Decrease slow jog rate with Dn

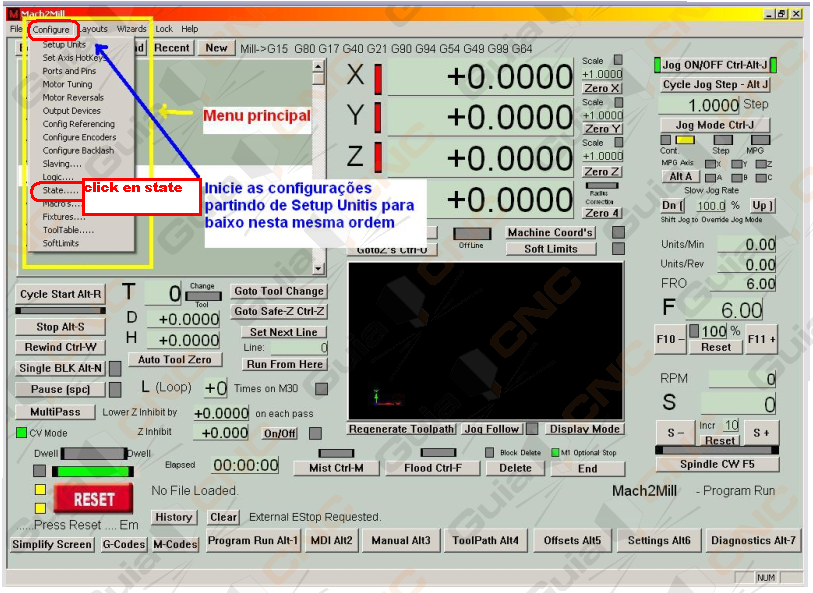coord(672,205)
